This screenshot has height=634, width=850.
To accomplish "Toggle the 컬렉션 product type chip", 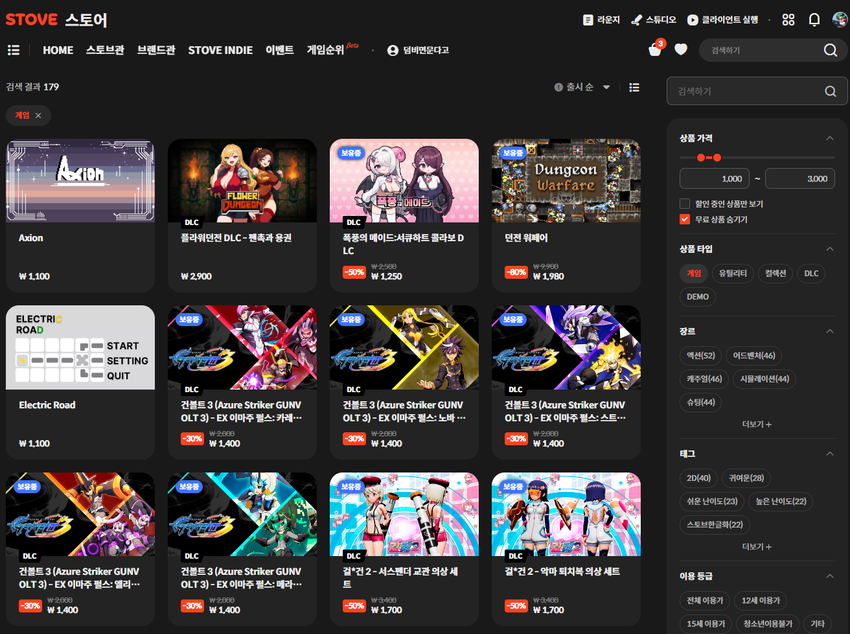I will click(775, 273).
